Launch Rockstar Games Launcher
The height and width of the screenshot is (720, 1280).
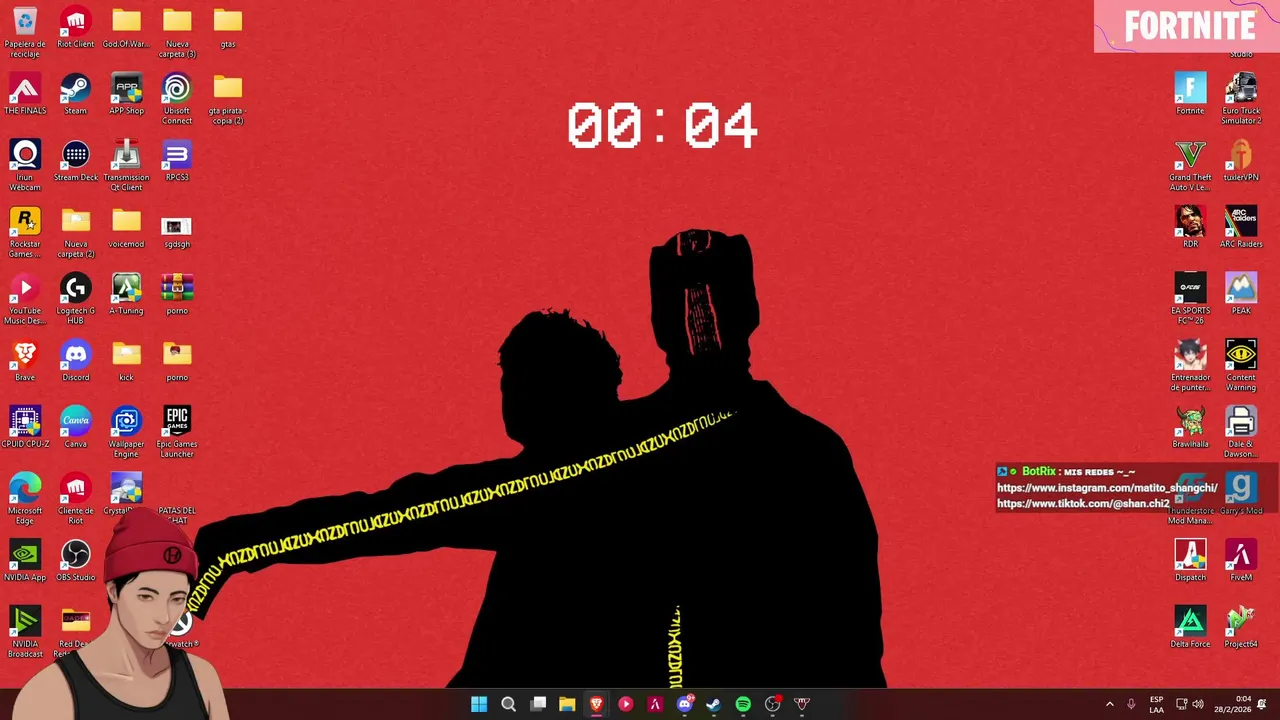[x=25, y=232]
